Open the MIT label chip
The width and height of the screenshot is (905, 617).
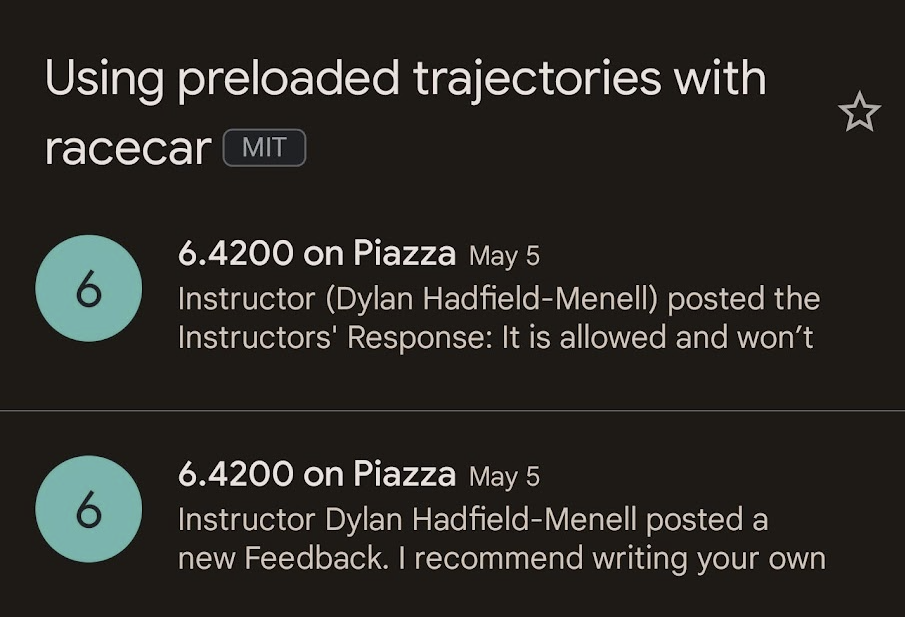coord(264,149)
